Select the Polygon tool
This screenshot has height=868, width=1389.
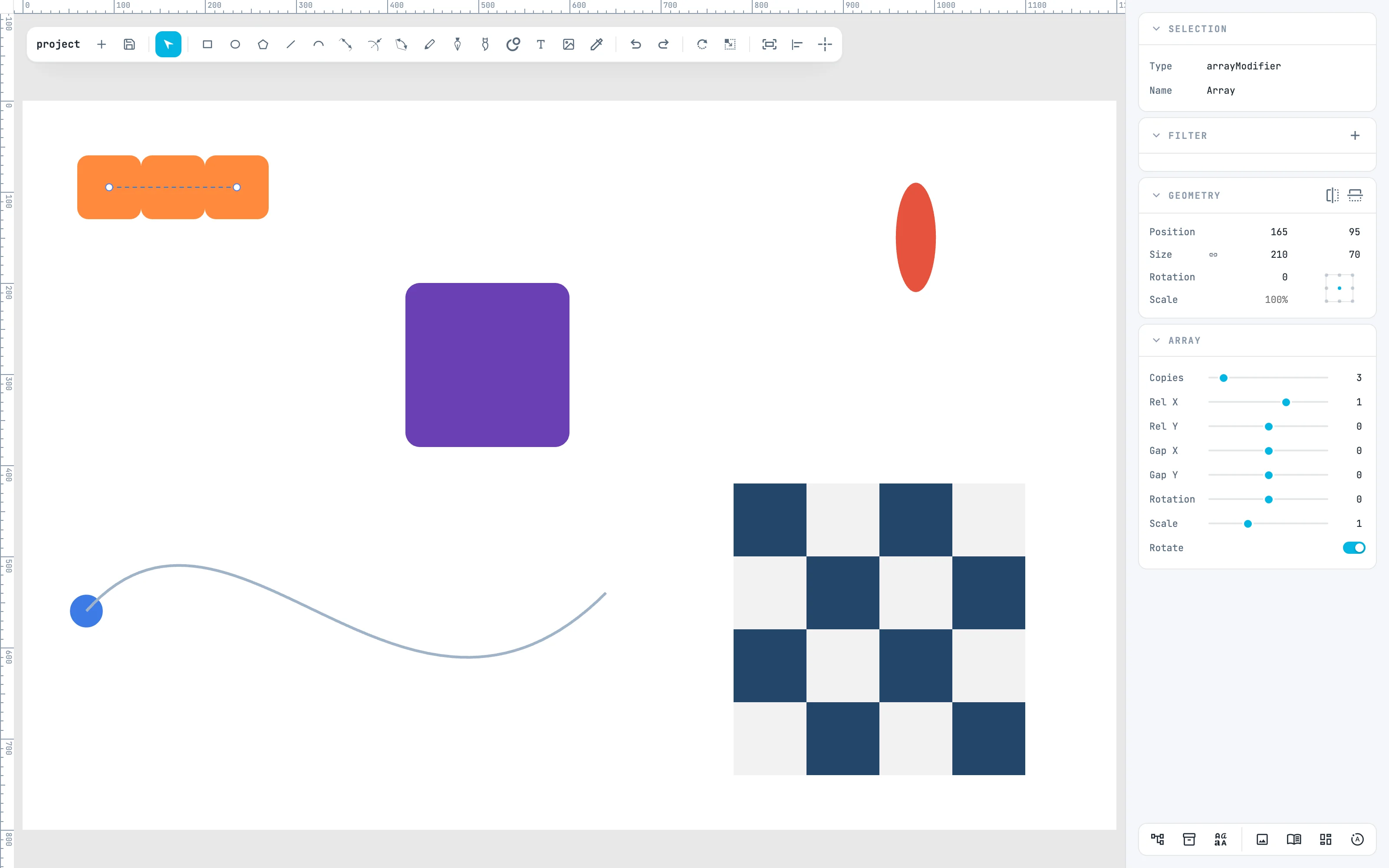click(263, 44)
